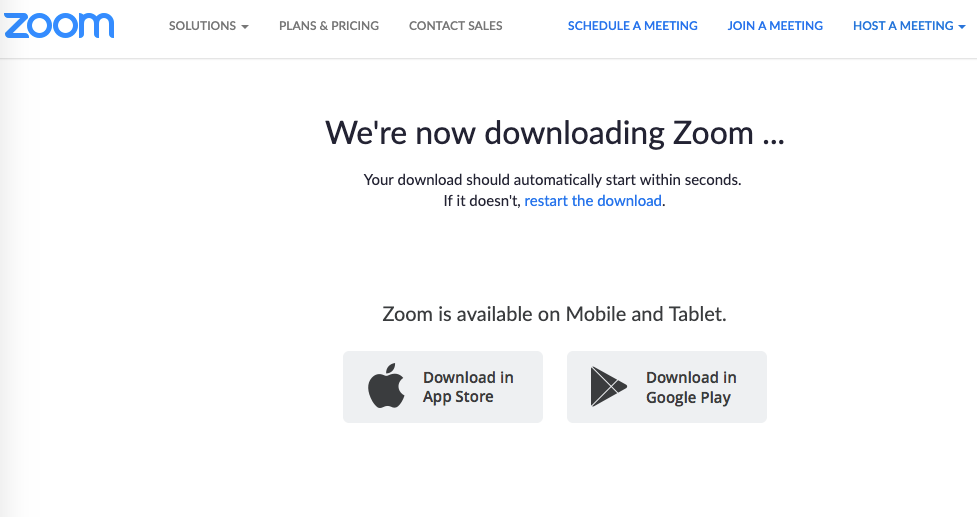Click the HOST A MEETING text
The image size is (977, 517).
[x=903, y=26]
